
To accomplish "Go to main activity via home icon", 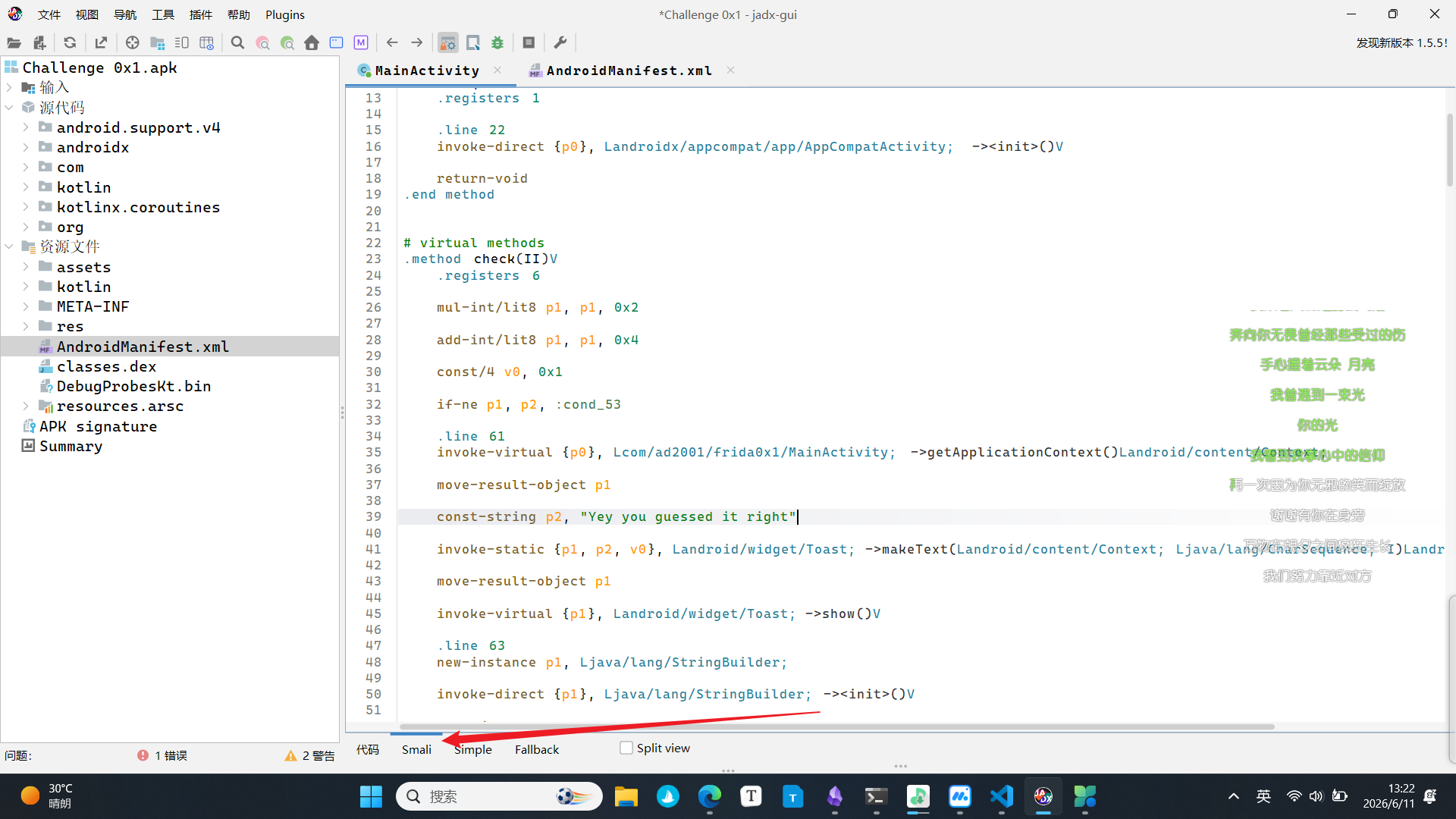I will tap(312, 42).
